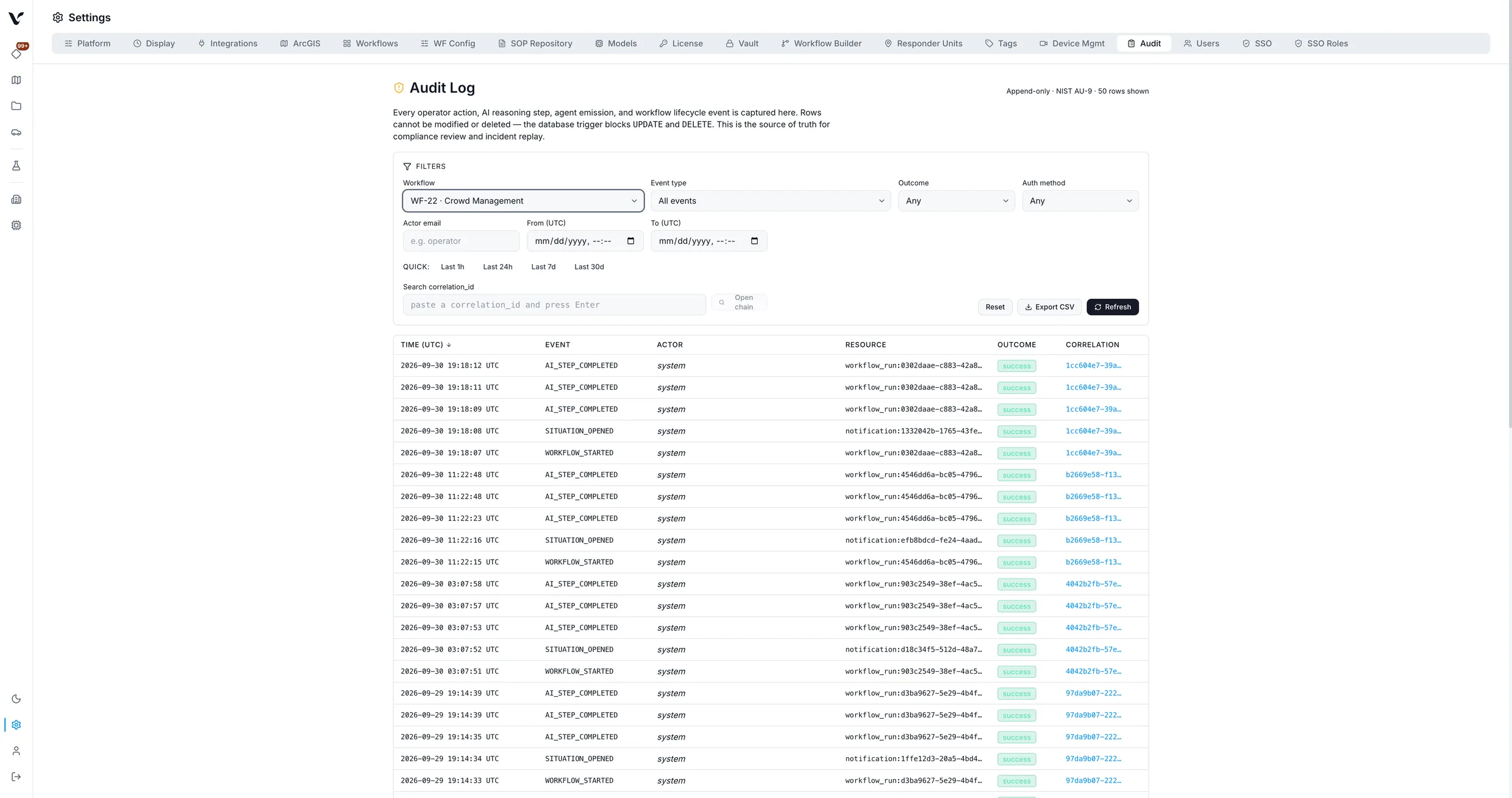Click the logout icon in sidebar
The height and width of the screenshot is (798, 1512).
(16, 777)
